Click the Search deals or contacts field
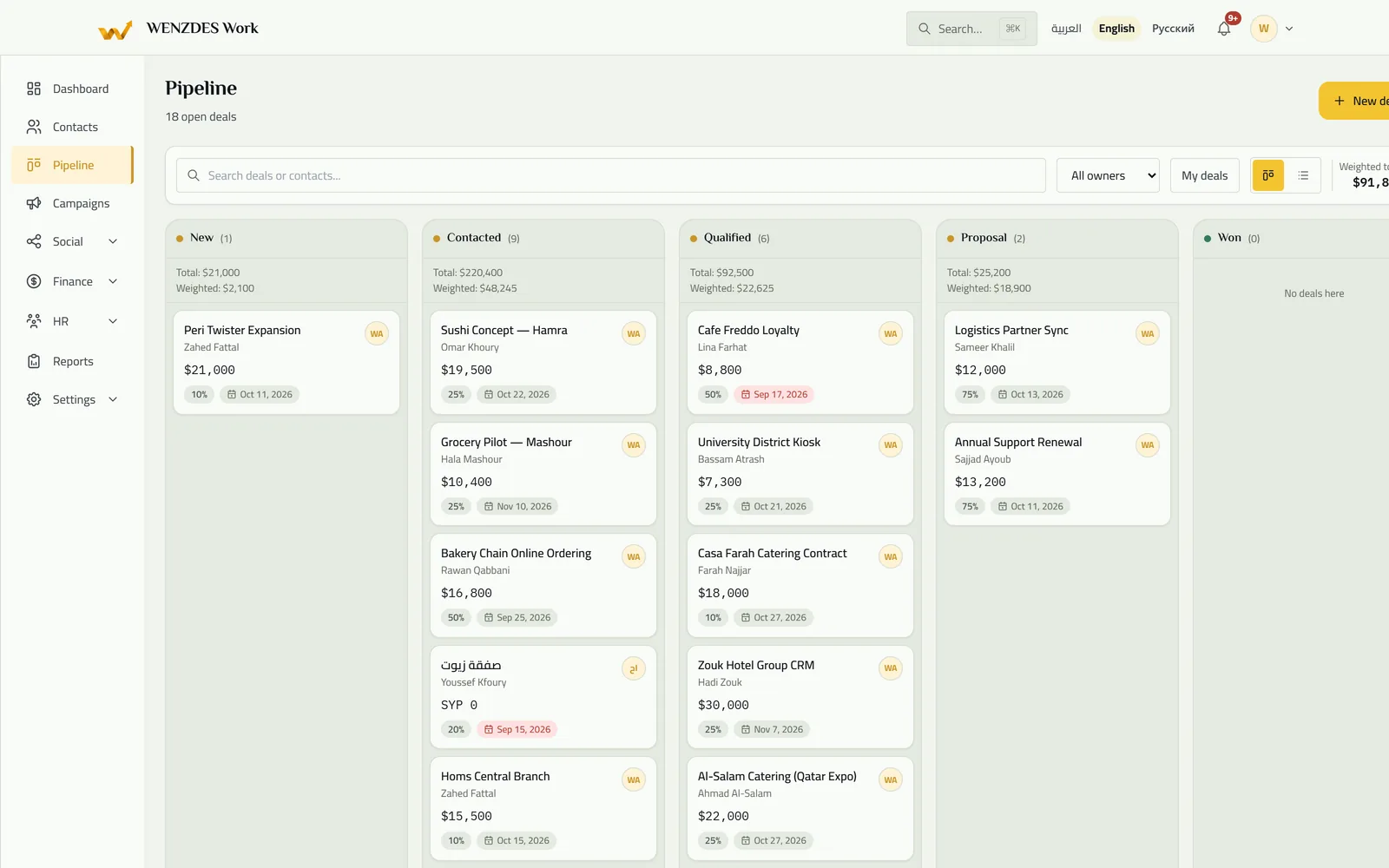Screen dimensions: 1389x868 pyautogui.click(x=611, y=175)
